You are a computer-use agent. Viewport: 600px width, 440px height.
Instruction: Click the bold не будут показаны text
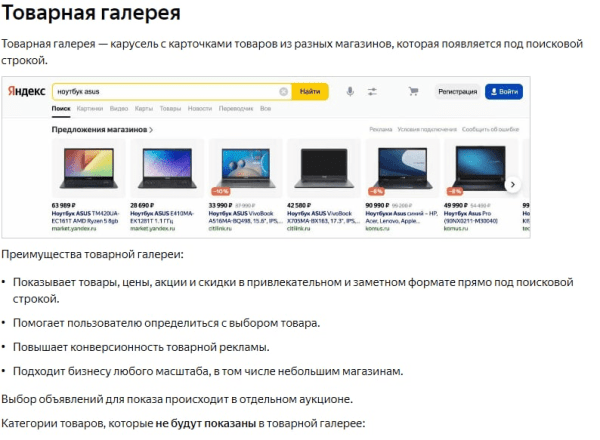pyautogui.click(x=205, y=424)
